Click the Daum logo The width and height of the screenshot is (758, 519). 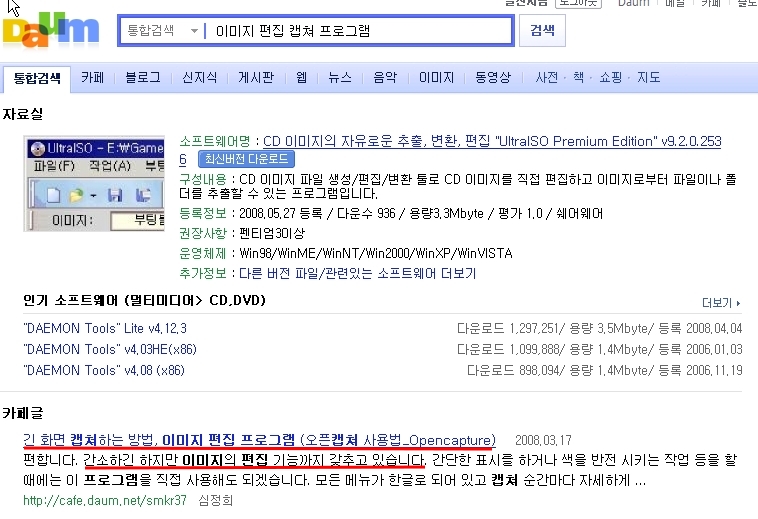[x=51, y=30]
